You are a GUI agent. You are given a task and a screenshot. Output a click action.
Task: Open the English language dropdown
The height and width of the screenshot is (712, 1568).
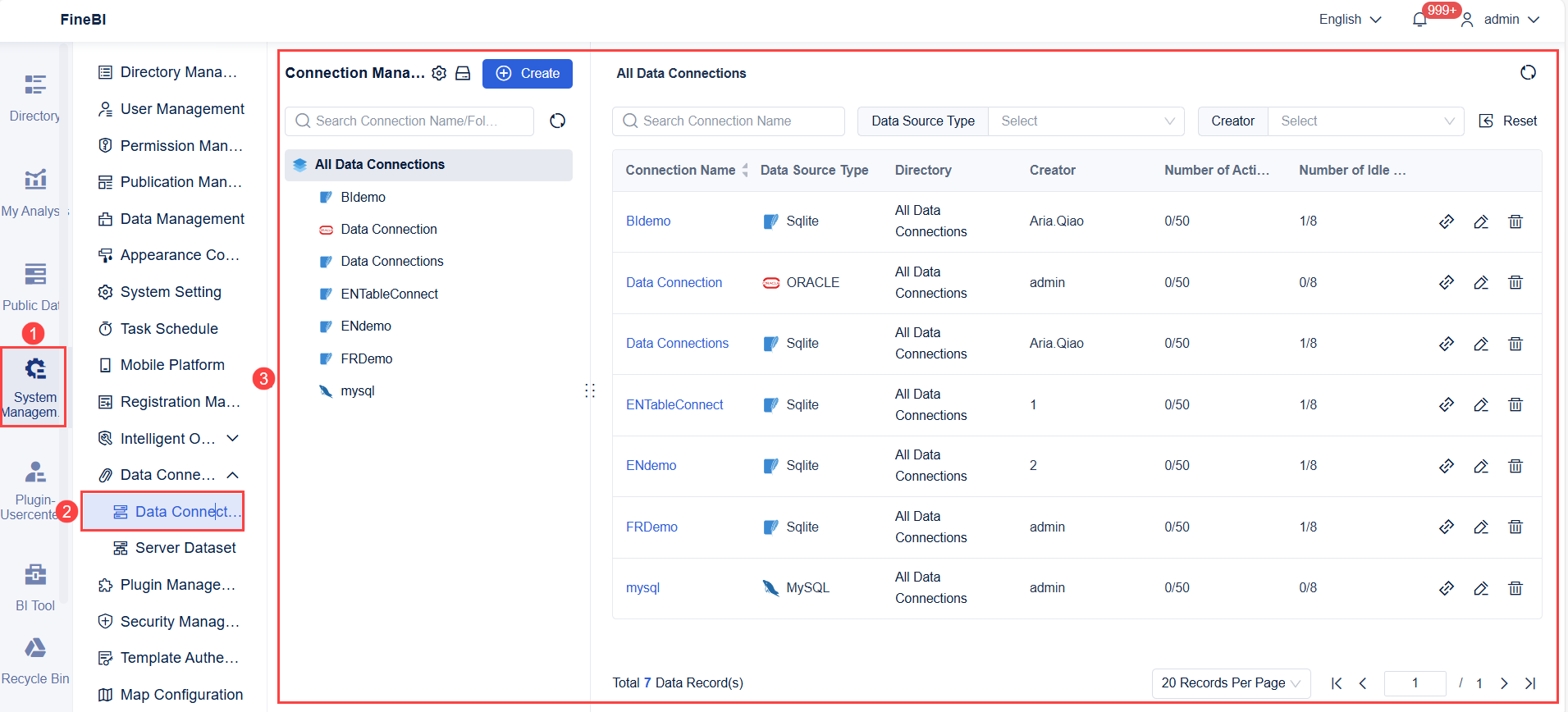click(1350, 20)
